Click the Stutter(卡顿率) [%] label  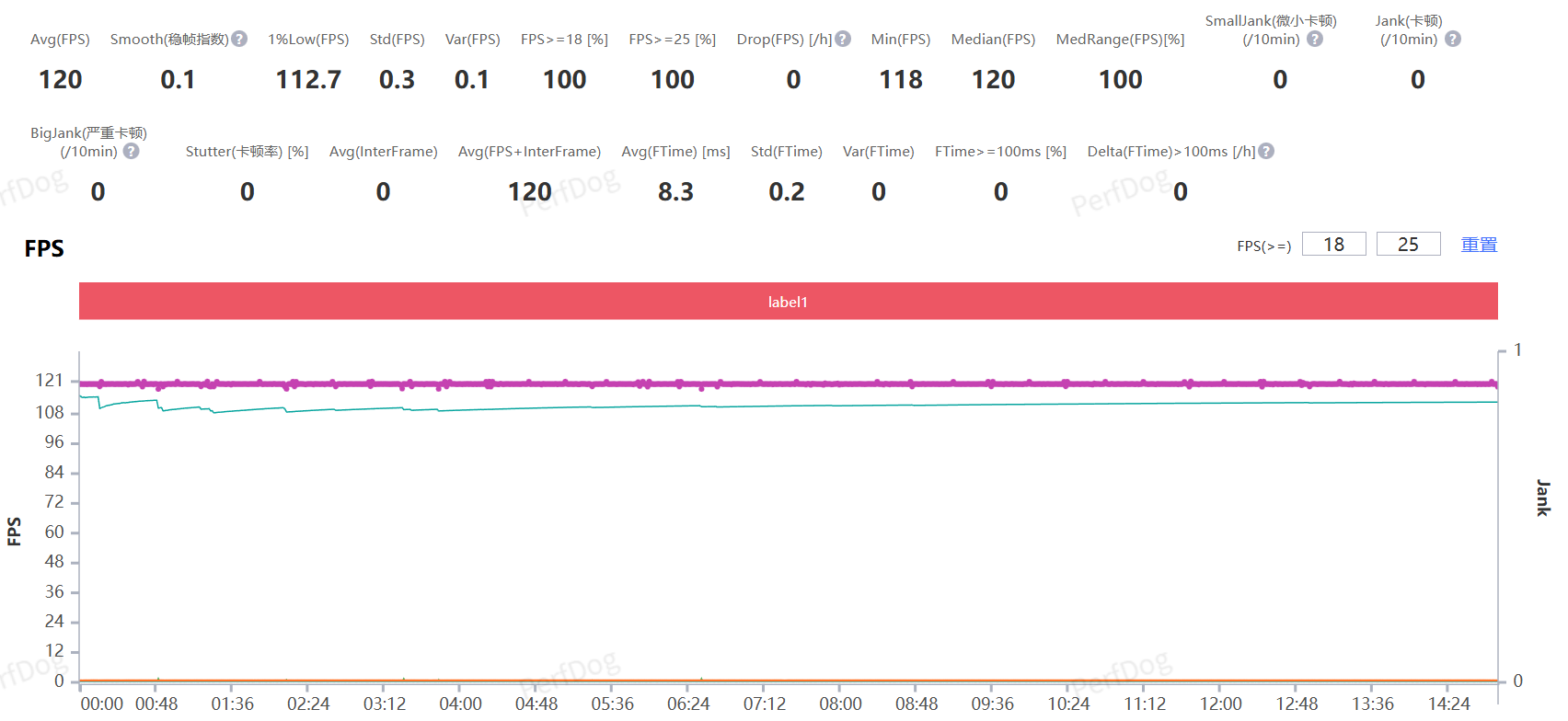click(248, 152)
